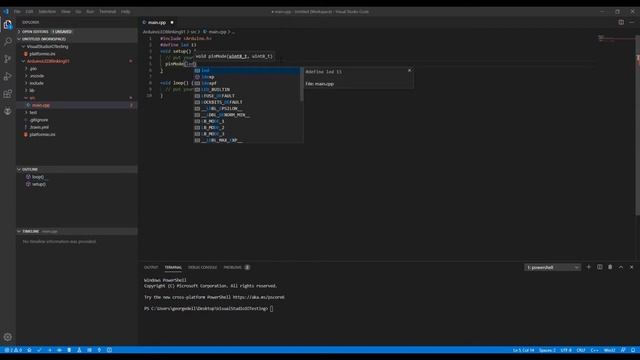Select main.cpp in the src folder
The image size is (640, 360).
(x=77, y=105)
